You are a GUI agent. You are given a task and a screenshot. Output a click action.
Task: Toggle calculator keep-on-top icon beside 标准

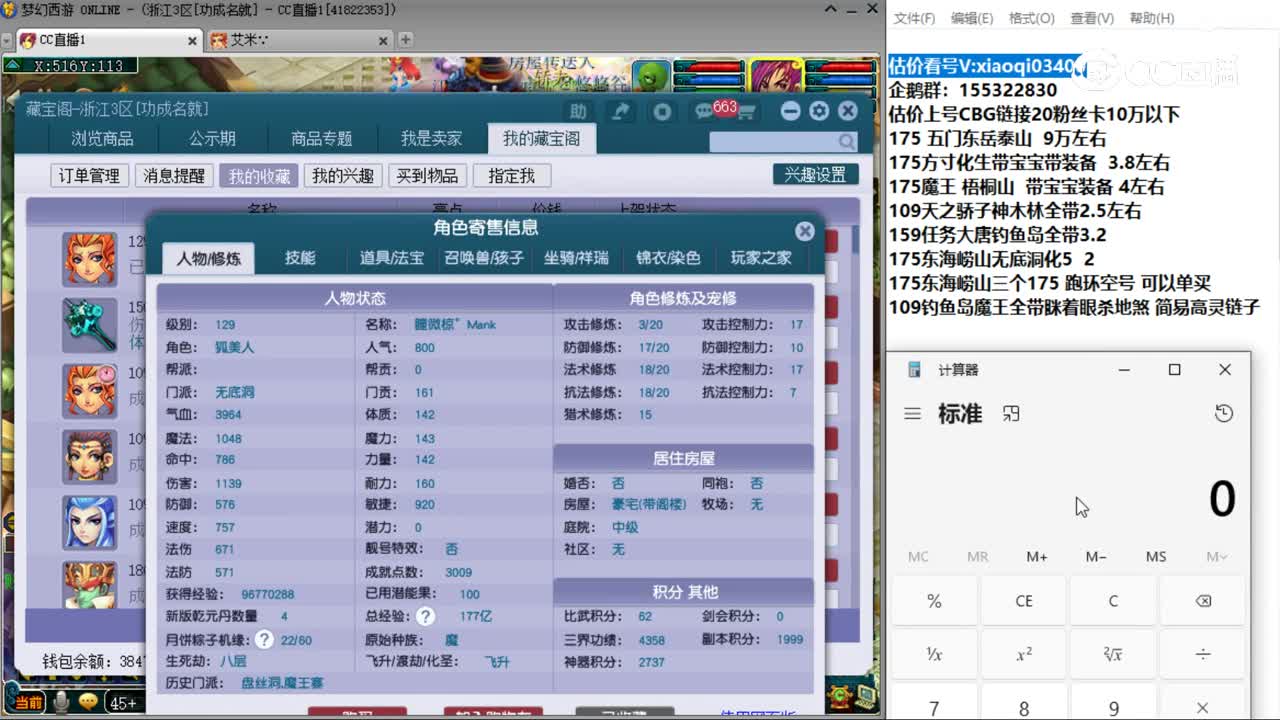(x=1011, y=413)
